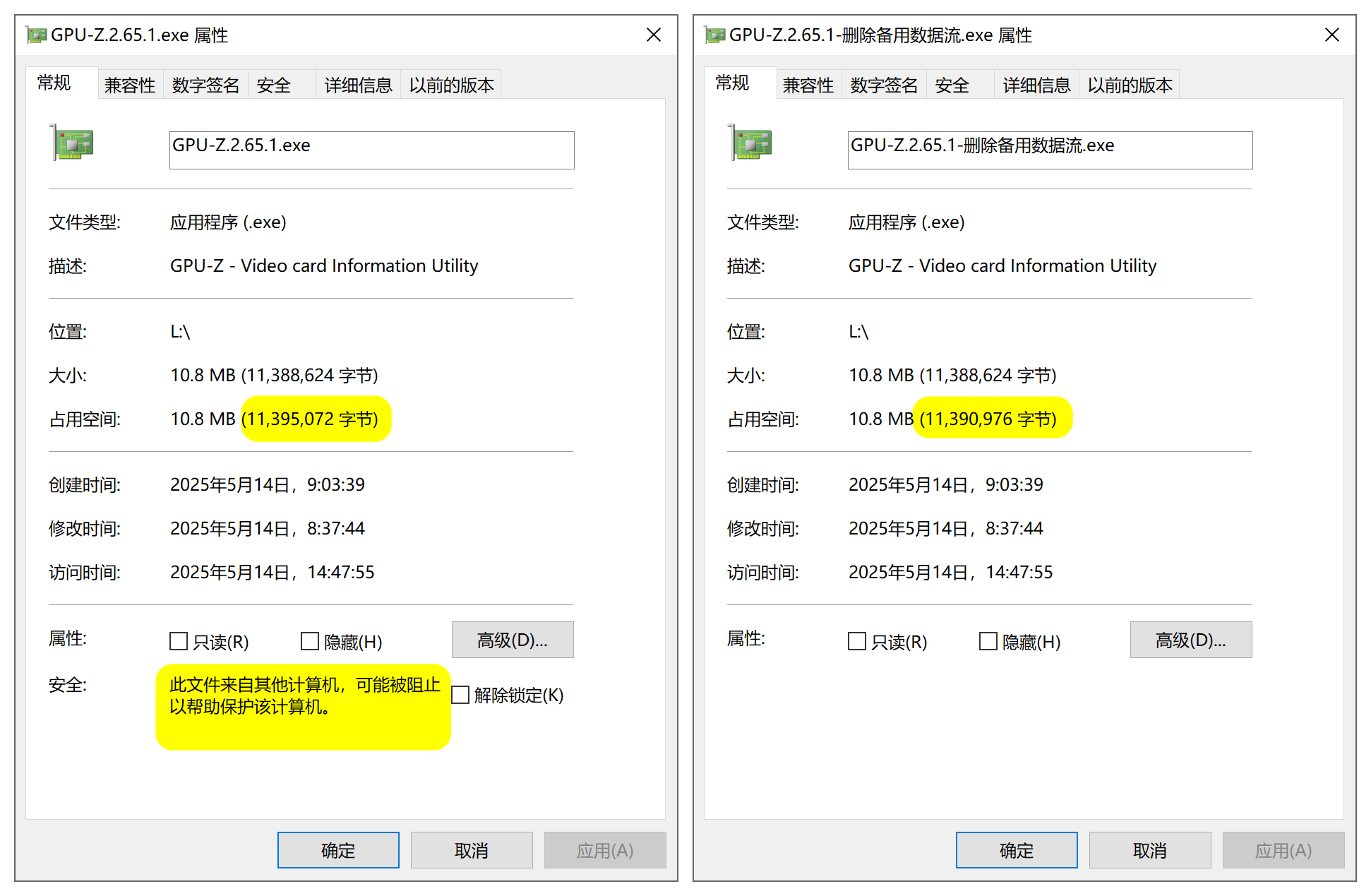The width and height of the screenshot is (1371, 896).
Task: Close the right 删除备用数据流 properties window
Action: coord(1332,35)
